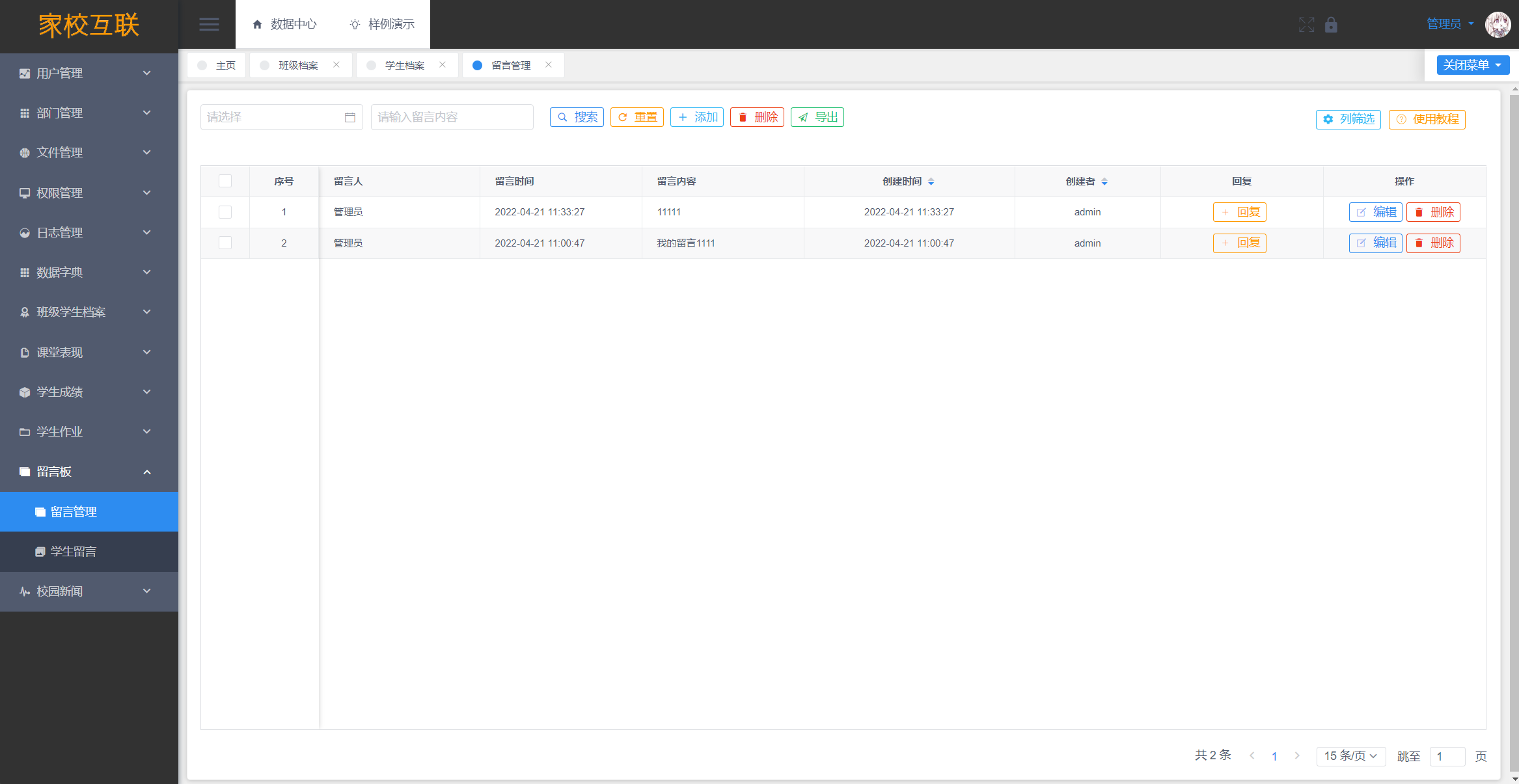Collapse the 留言板 sidebar menu
1519x784 pixels.
[x=85, y=472]
